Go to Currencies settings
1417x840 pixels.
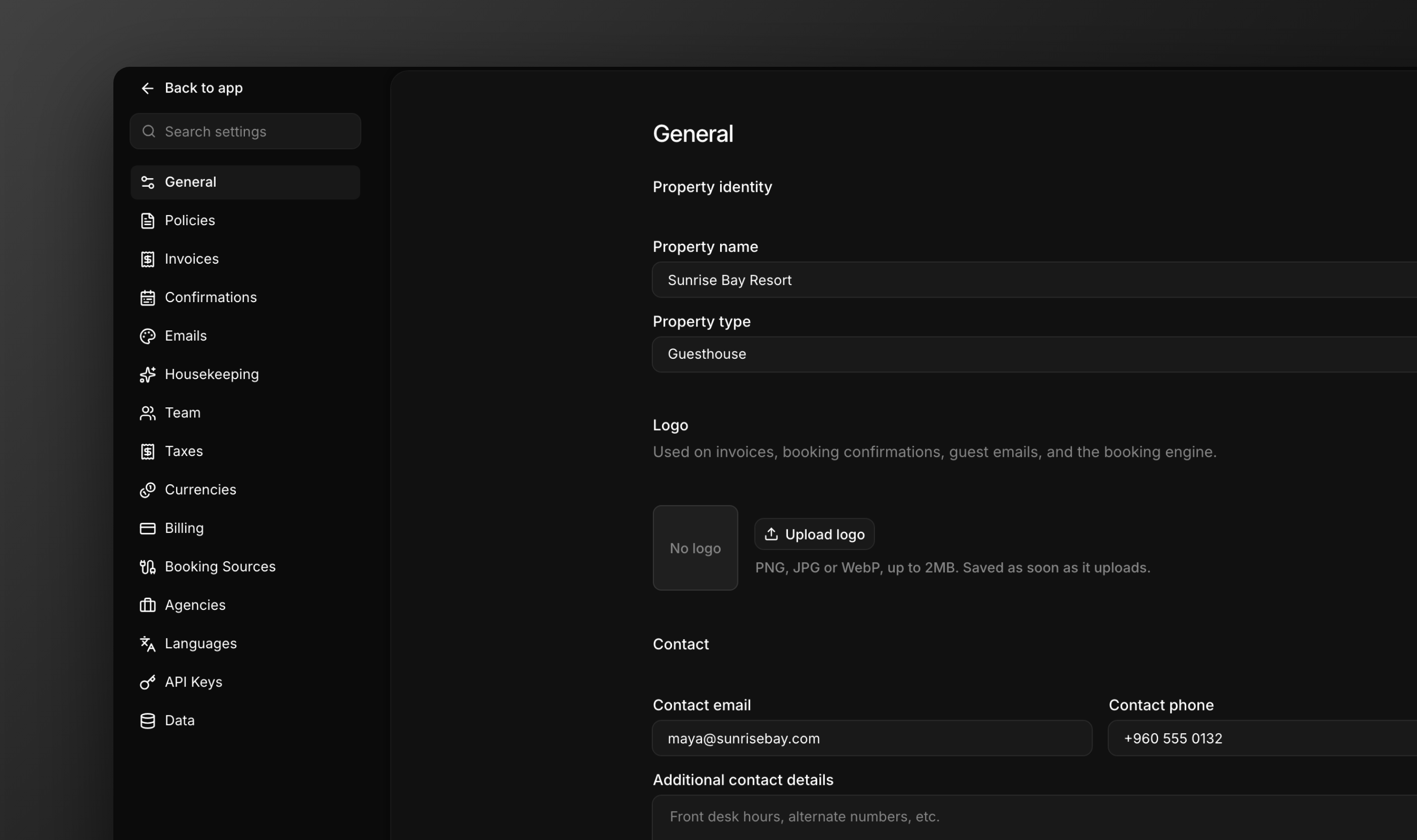(245, 490)
